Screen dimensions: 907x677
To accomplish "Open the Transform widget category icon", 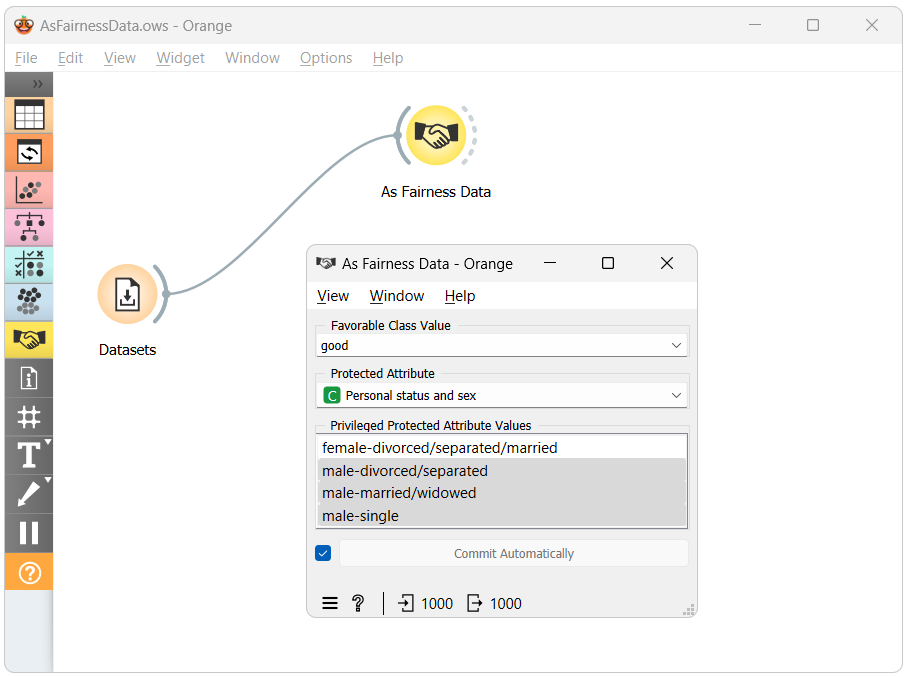I will click(x=29, y=153).
